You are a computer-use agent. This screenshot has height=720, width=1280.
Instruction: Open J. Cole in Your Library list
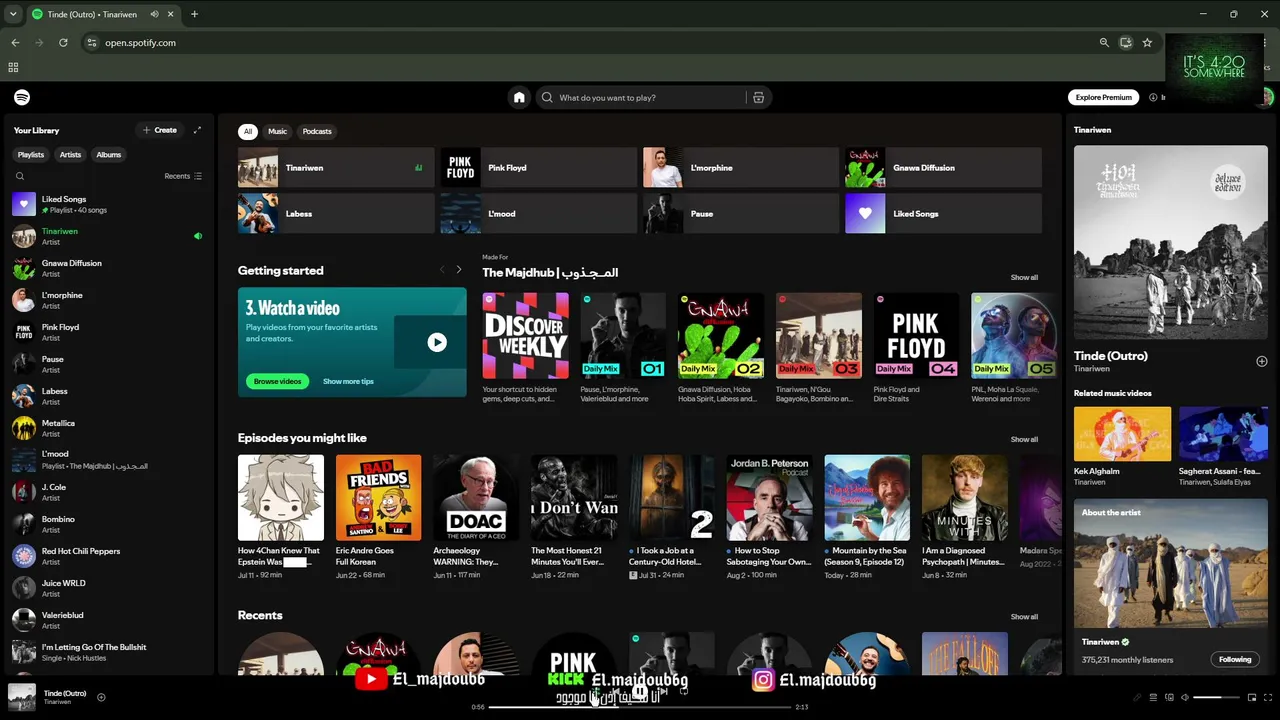click(110, 492)
